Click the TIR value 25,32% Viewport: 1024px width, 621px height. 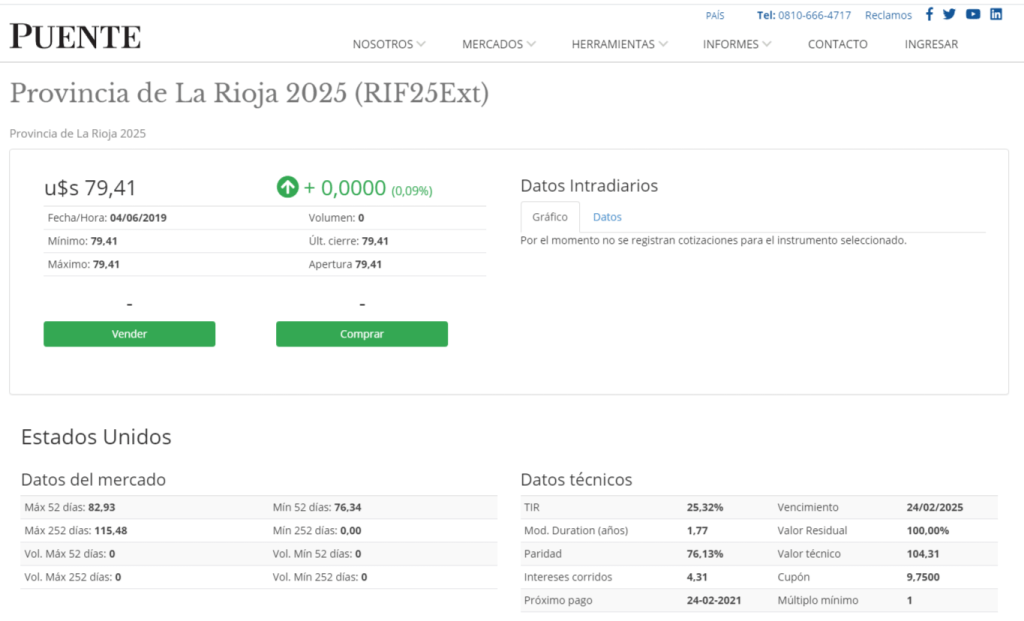pyautogui.click(x=705, y=507)
